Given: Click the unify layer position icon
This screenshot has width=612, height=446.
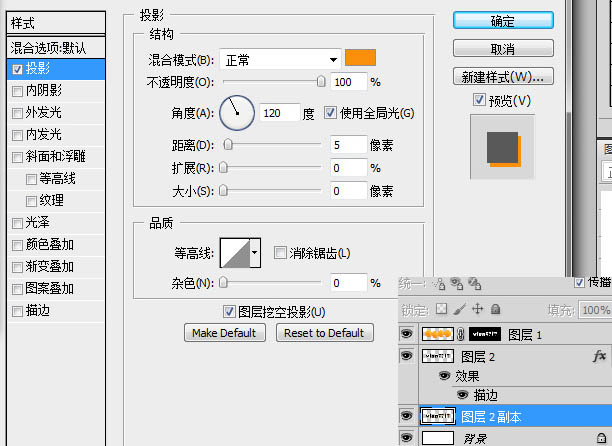Looking at the screenshot, I should click(x=439, y=284).
